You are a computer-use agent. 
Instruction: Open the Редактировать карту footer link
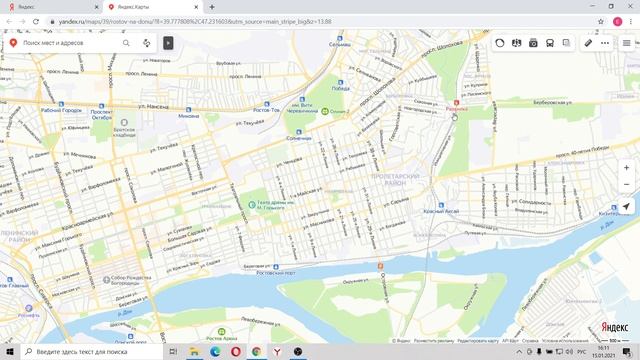tap(478, 341)
